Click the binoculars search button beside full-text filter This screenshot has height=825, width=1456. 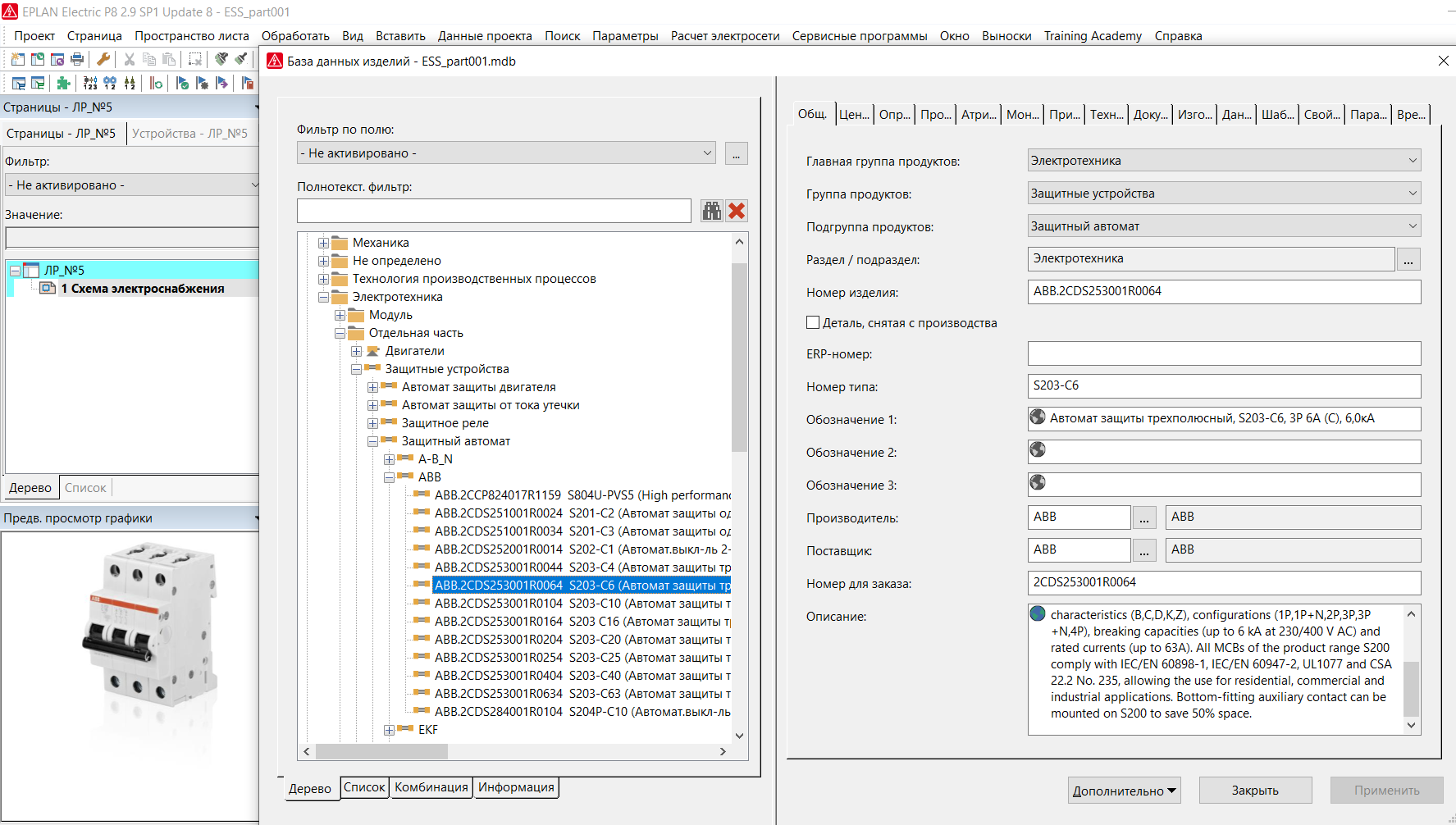click(x=712, y=211)
